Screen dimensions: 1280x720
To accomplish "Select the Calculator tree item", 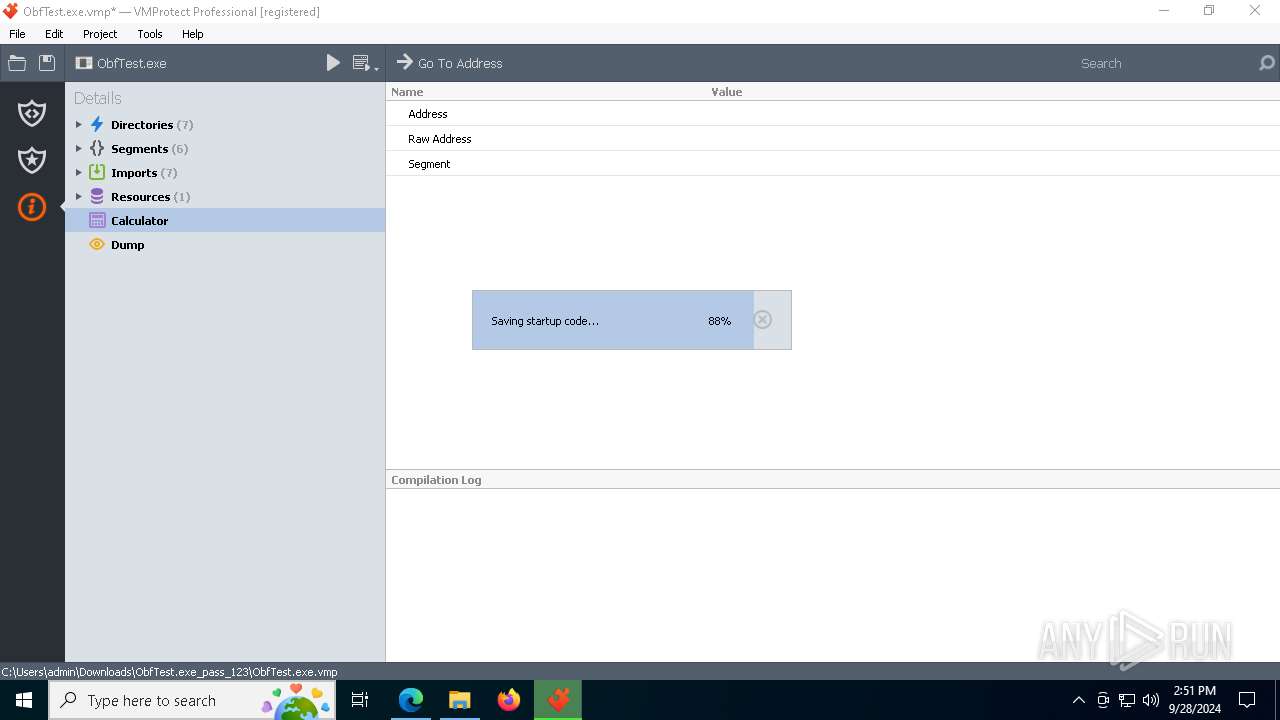I will point(225,221).
